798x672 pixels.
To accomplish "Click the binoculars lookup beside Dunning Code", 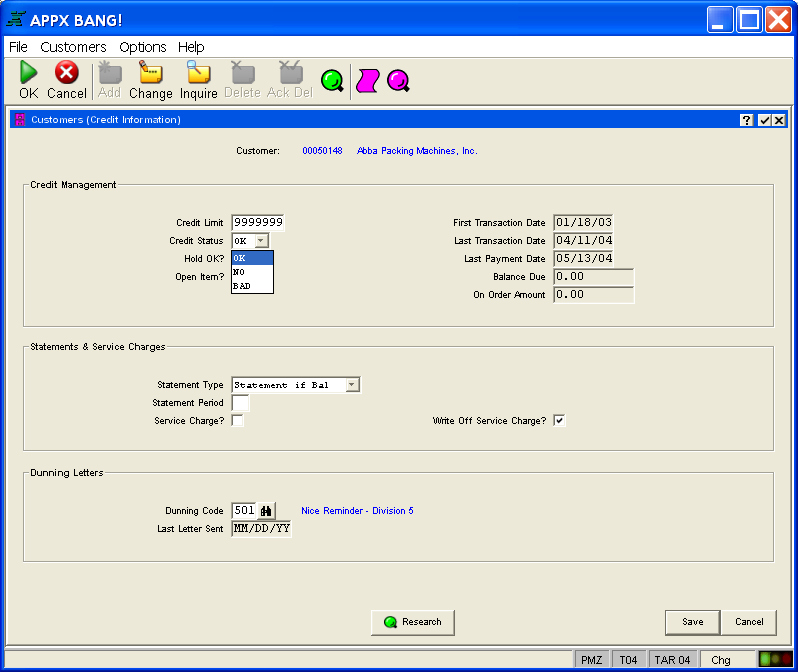I will pos(266,511).
